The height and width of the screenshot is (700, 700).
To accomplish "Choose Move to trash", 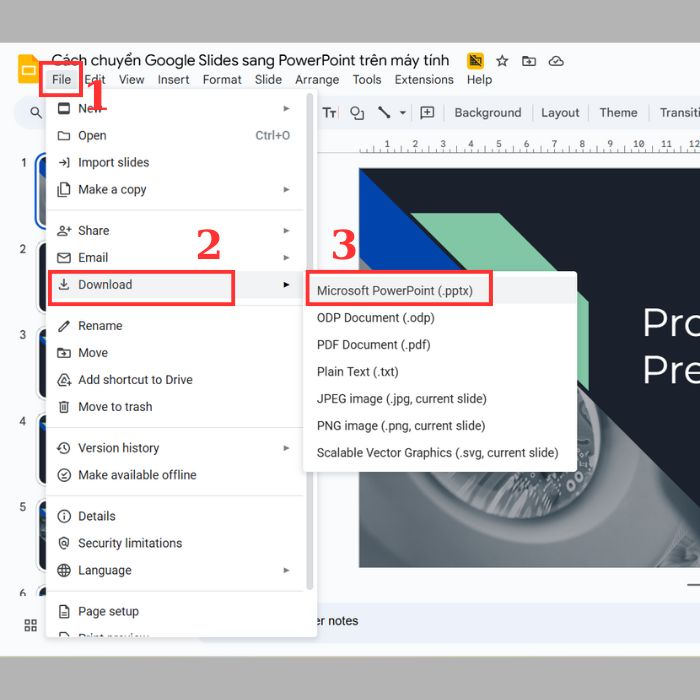I will point(175,407).
